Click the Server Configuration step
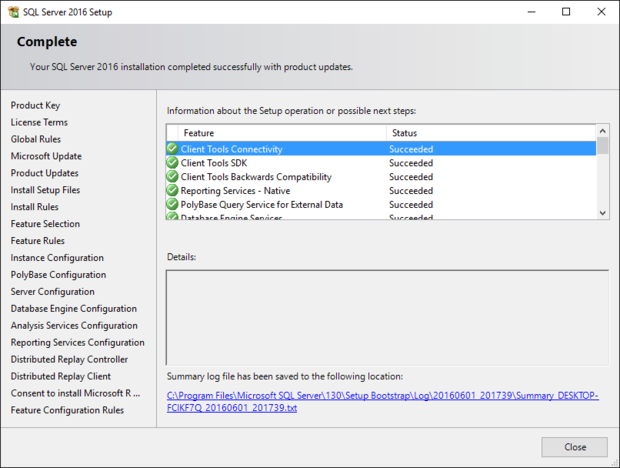620x468 pixels. (x=53, y=292)
